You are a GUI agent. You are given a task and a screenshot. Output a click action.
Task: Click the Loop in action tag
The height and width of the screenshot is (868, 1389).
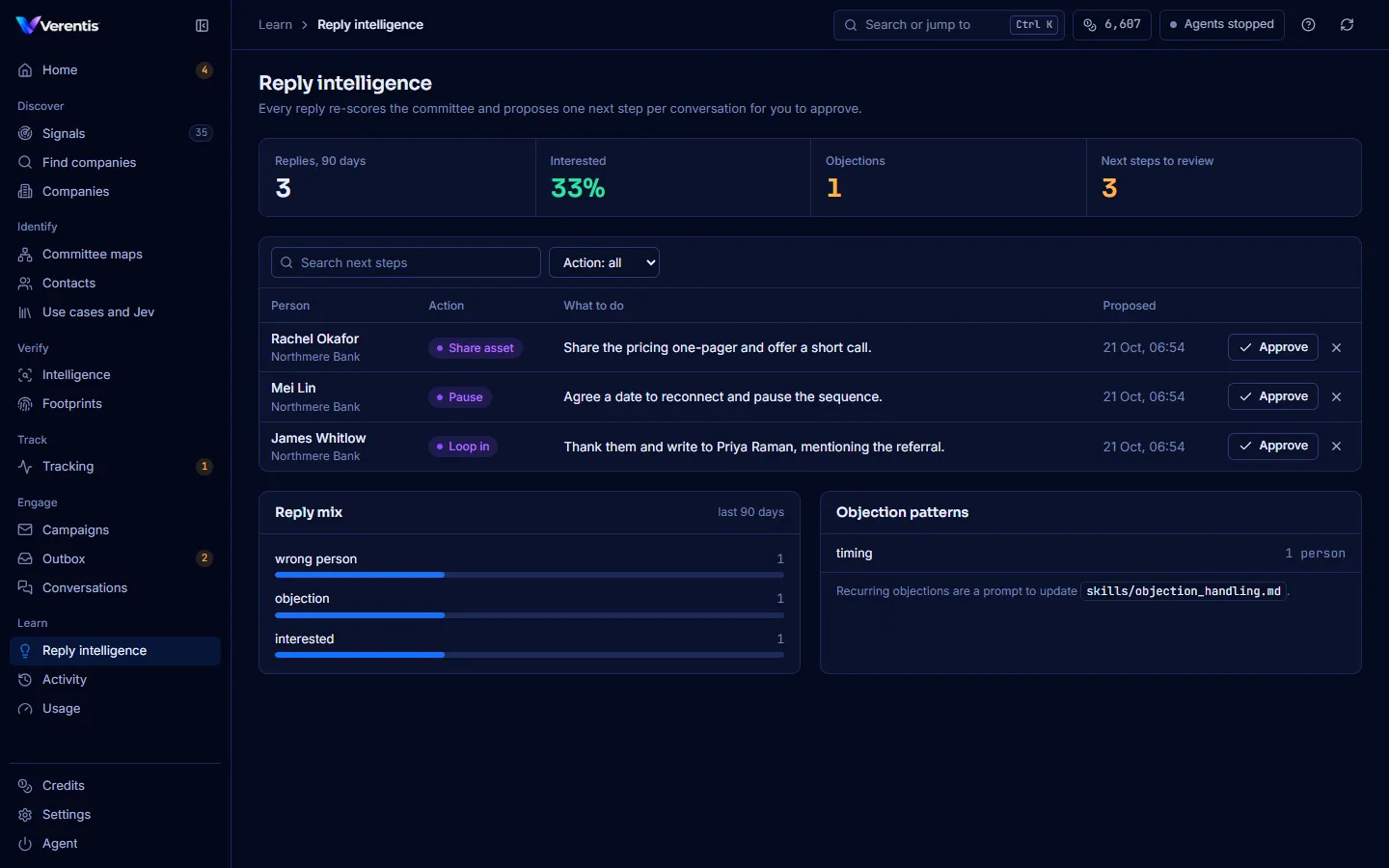pyautogui.click(x=463, y=447)
